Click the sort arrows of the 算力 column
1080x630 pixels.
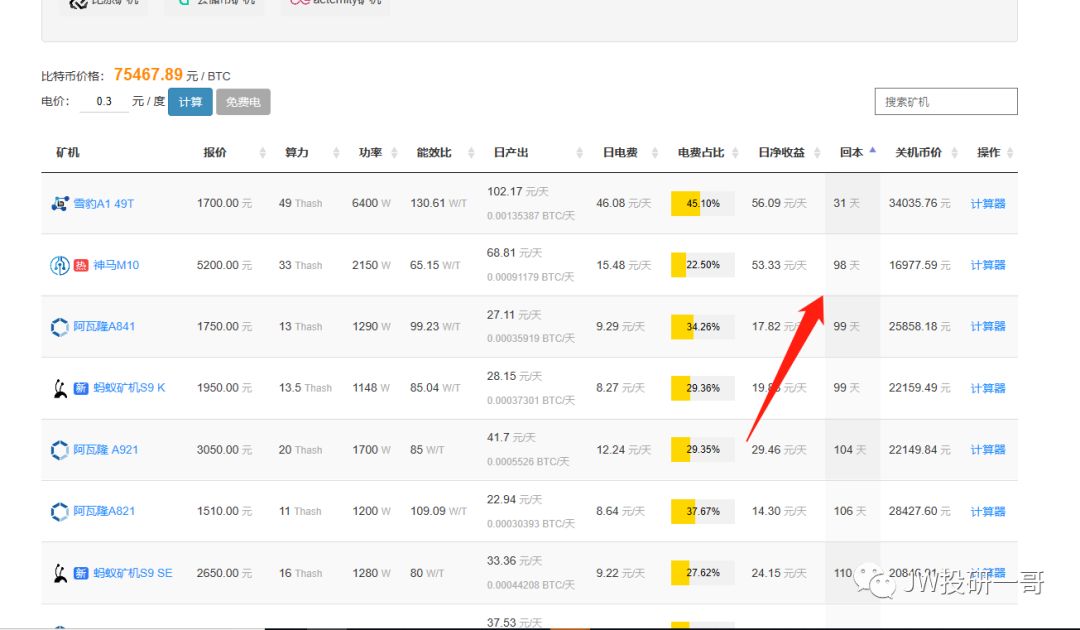point(336,153)
